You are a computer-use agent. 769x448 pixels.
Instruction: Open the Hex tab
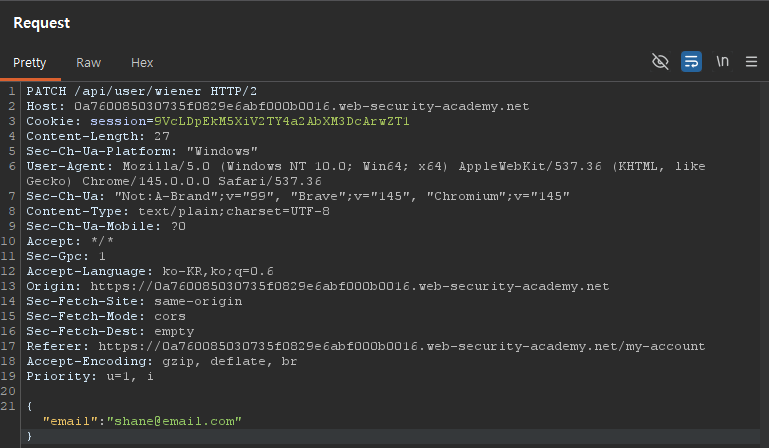point(142,62)
